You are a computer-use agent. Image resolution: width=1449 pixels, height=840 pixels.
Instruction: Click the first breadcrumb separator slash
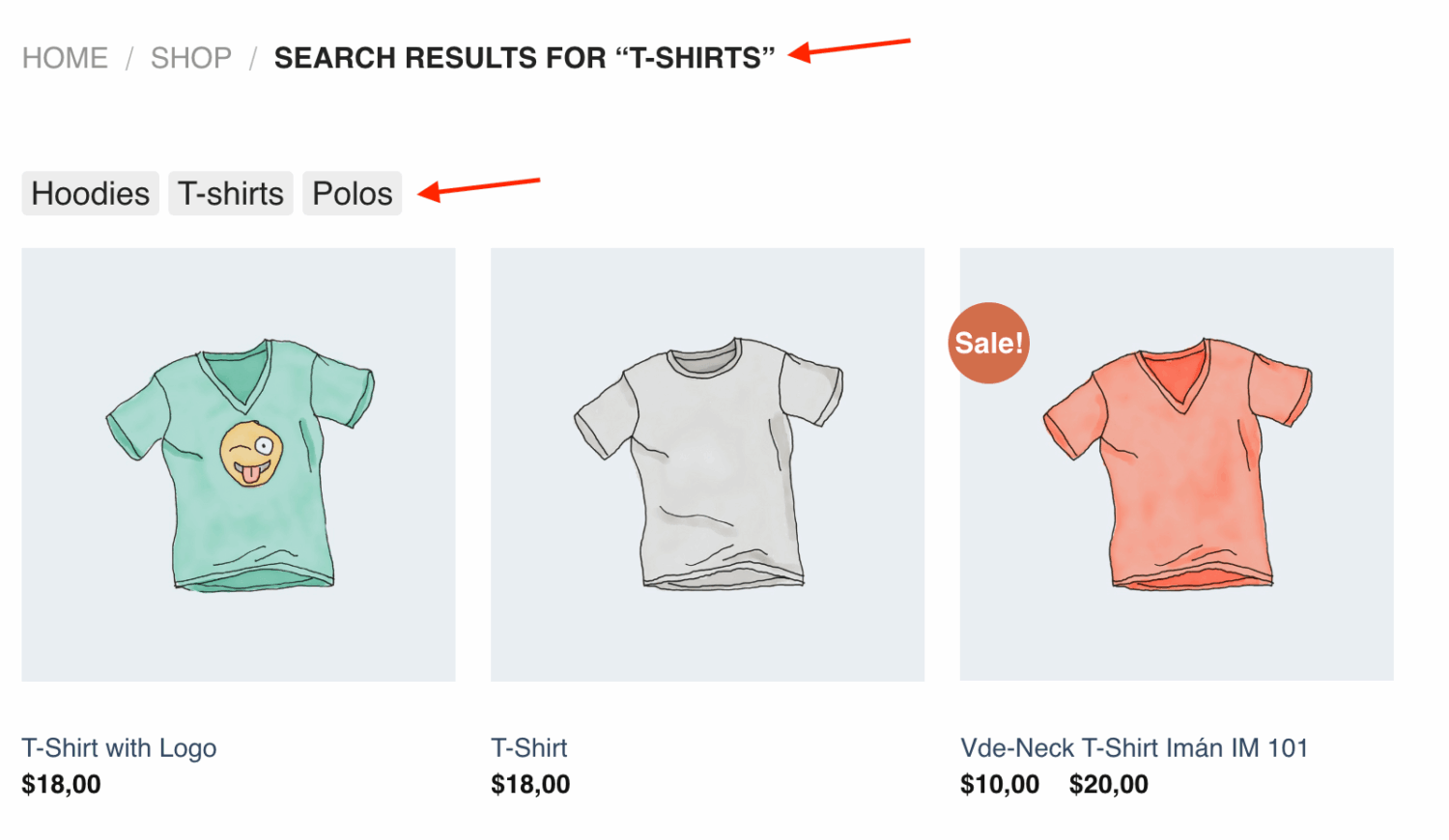click(128, 57)
